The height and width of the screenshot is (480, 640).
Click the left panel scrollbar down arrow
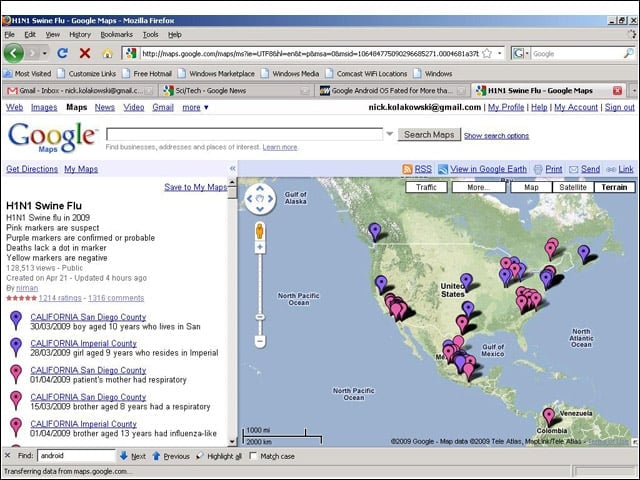coord(232,441)
